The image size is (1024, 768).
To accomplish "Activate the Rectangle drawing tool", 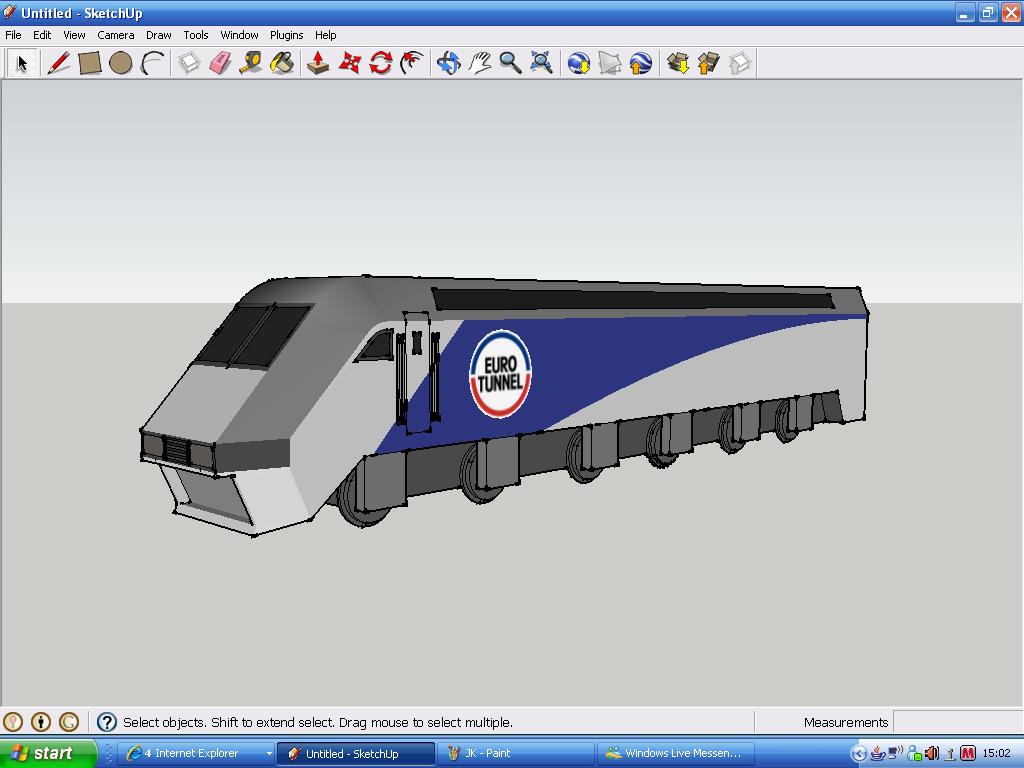I will tap(89, 63).
